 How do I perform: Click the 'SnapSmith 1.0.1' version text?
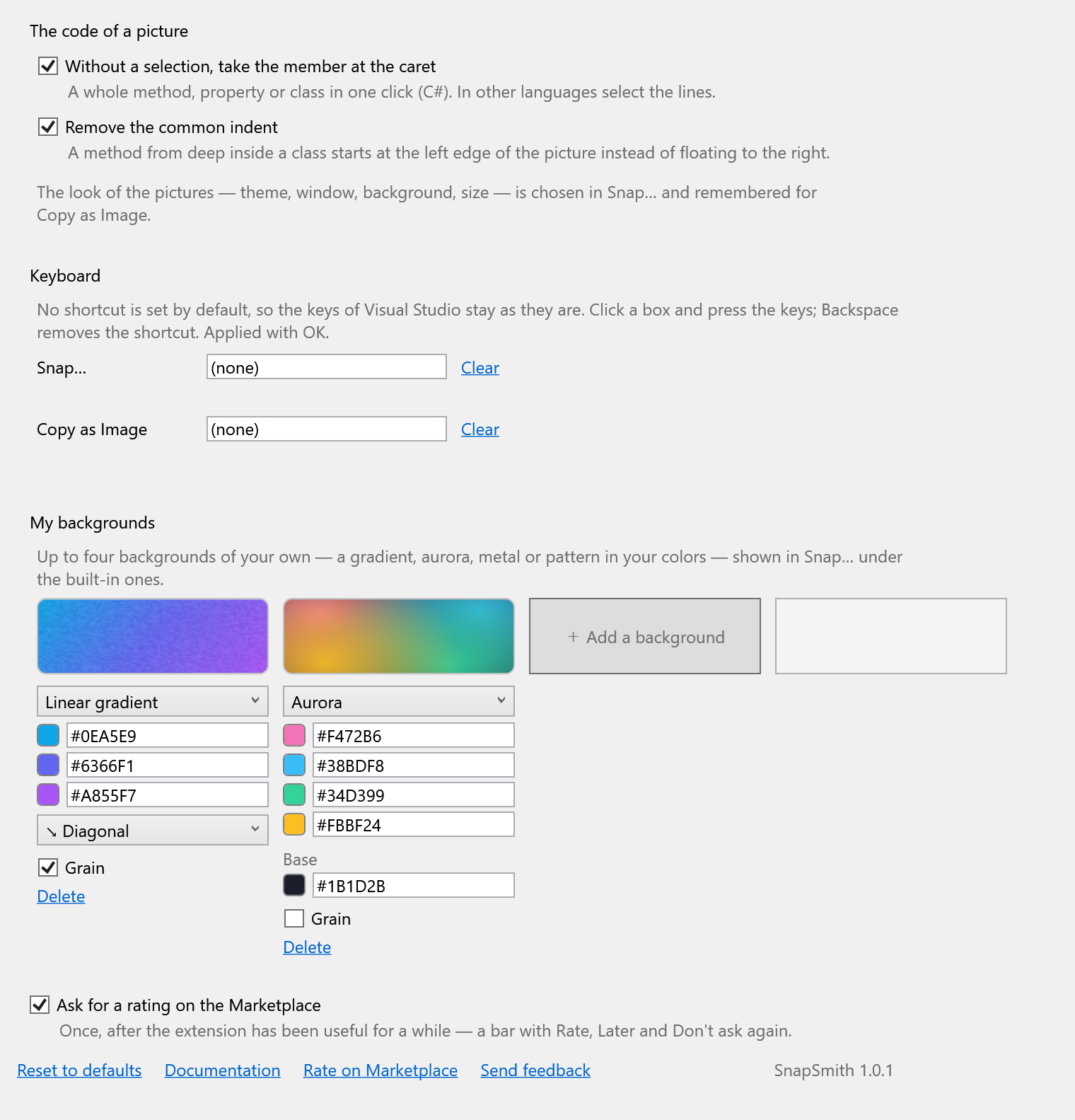coord(833,1070)
